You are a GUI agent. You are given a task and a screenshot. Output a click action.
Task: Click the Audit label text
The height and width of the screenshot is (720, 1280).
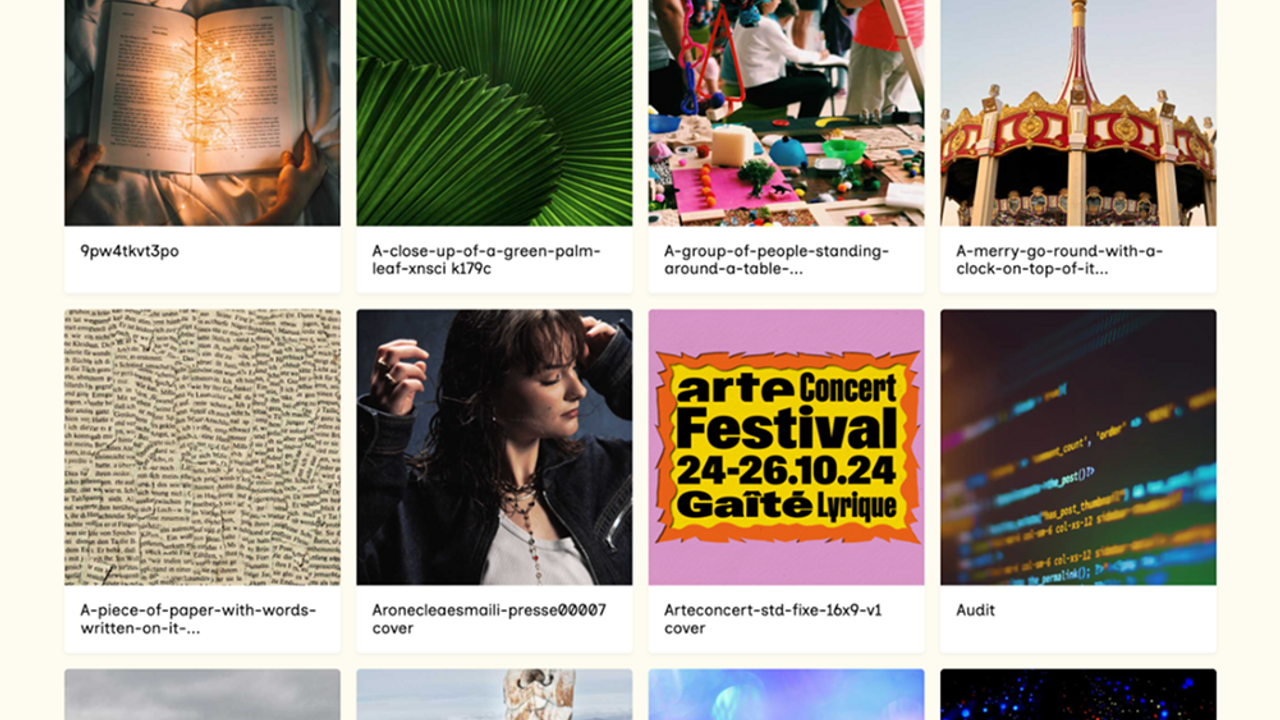[975, 610]
